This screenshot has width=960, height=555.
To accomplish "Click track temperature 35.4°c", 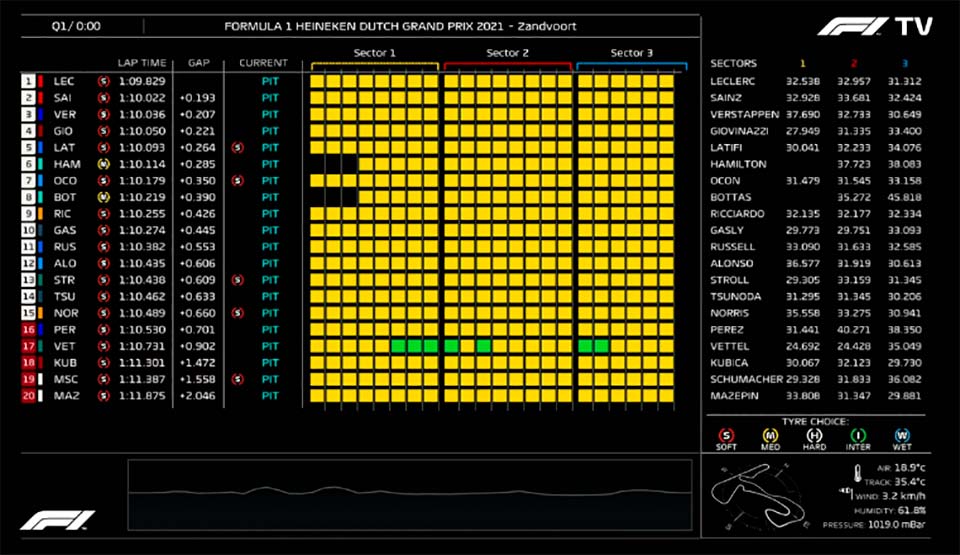I will coord(910,481).
